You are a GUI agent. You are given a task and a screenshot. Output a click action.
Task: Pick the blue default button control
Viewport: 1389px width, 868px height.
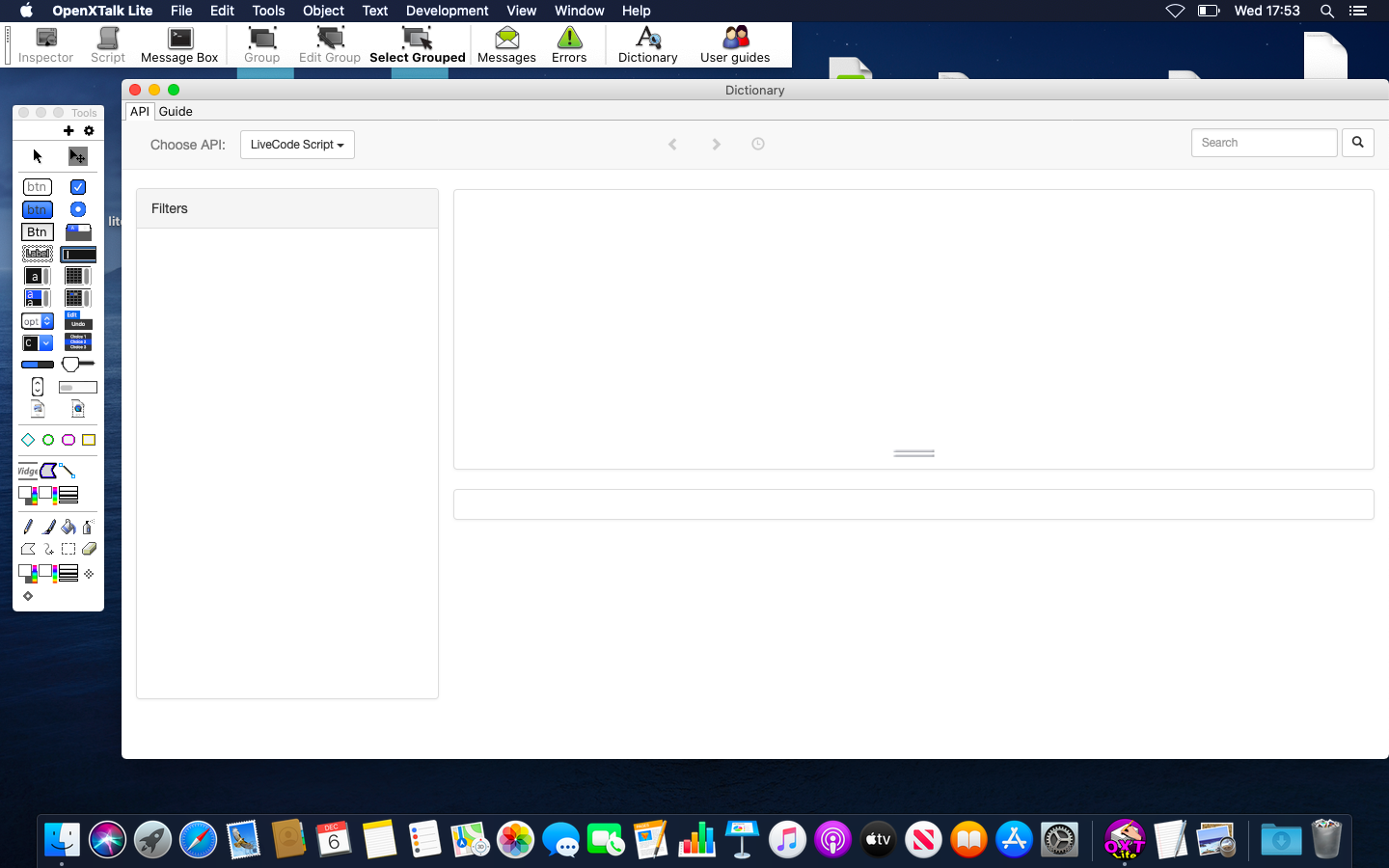coord(37,209)
